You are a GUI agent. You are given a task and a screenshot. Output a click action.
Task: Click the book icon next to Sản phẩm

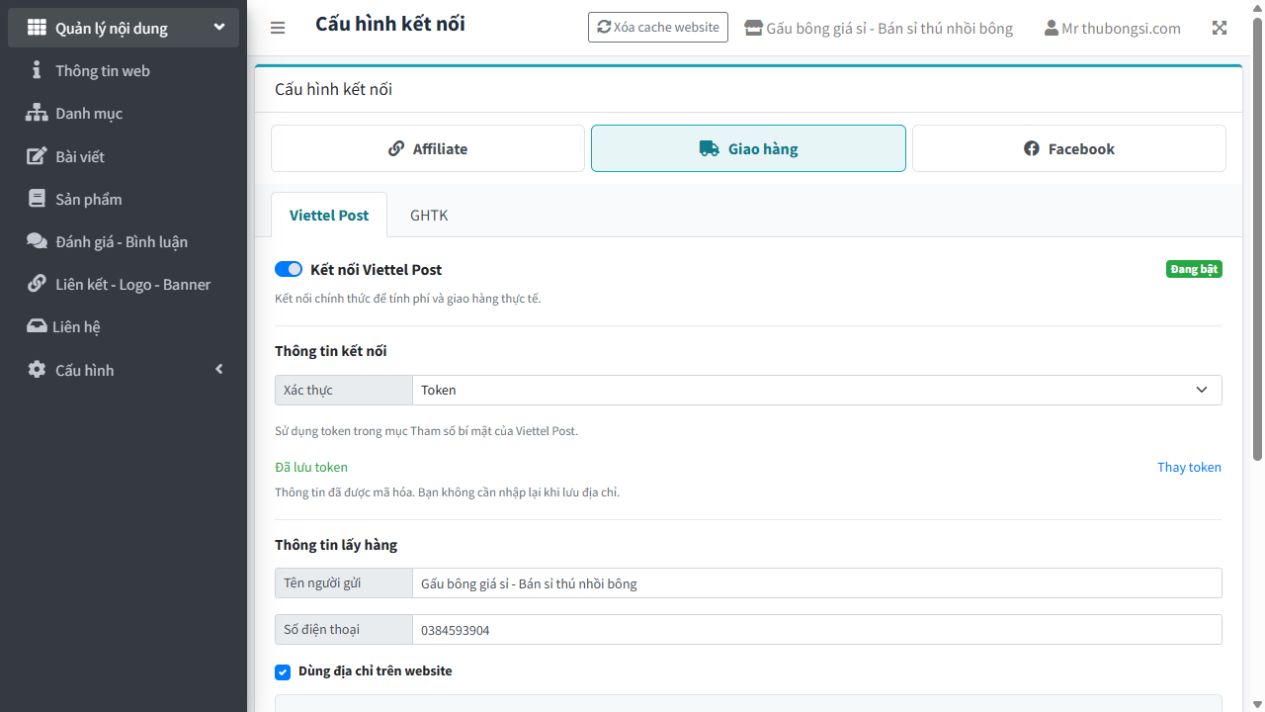[x=37, y=199]
